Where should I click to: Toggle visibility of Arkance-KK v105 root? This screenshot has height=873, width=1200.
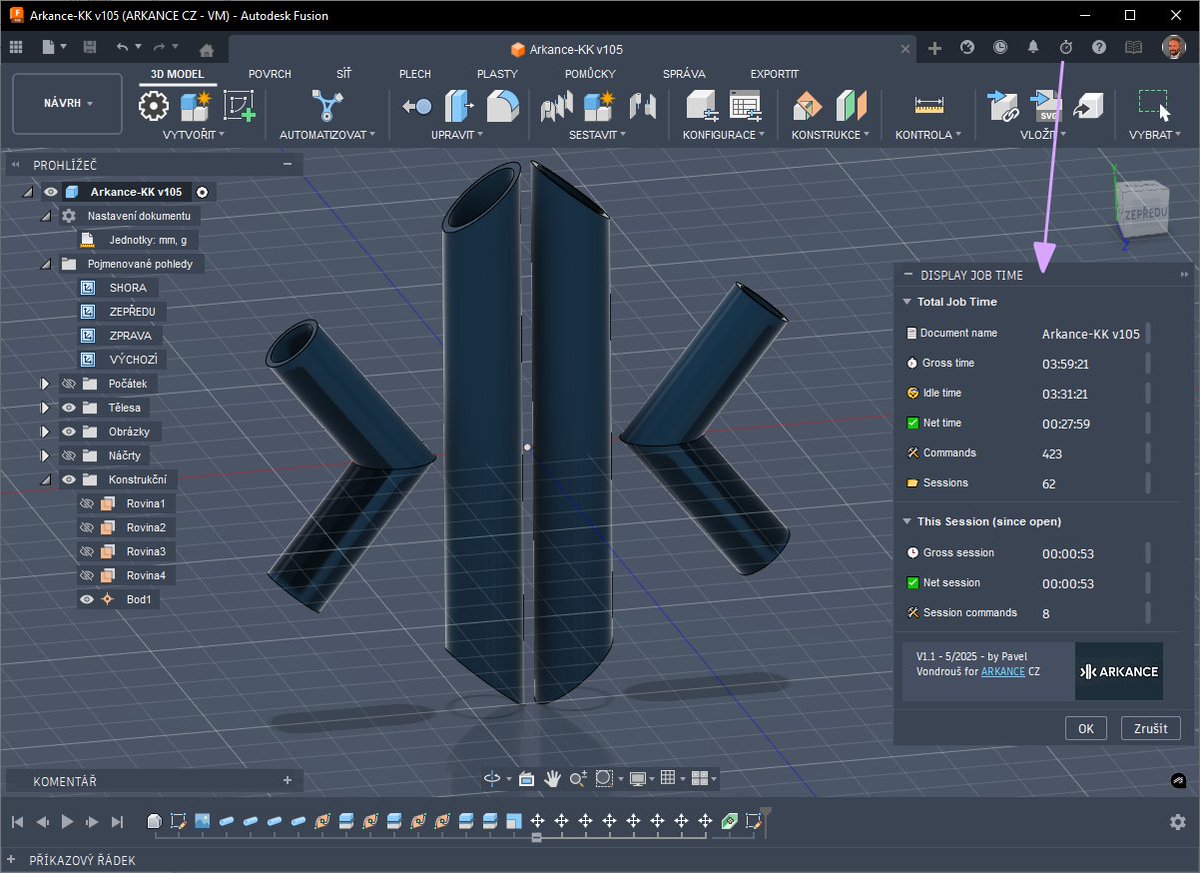point(51,191)
